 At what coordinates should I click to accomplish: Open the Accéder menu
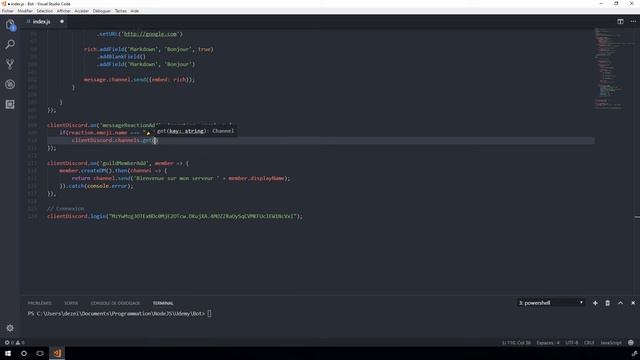(x=82, y=11)
